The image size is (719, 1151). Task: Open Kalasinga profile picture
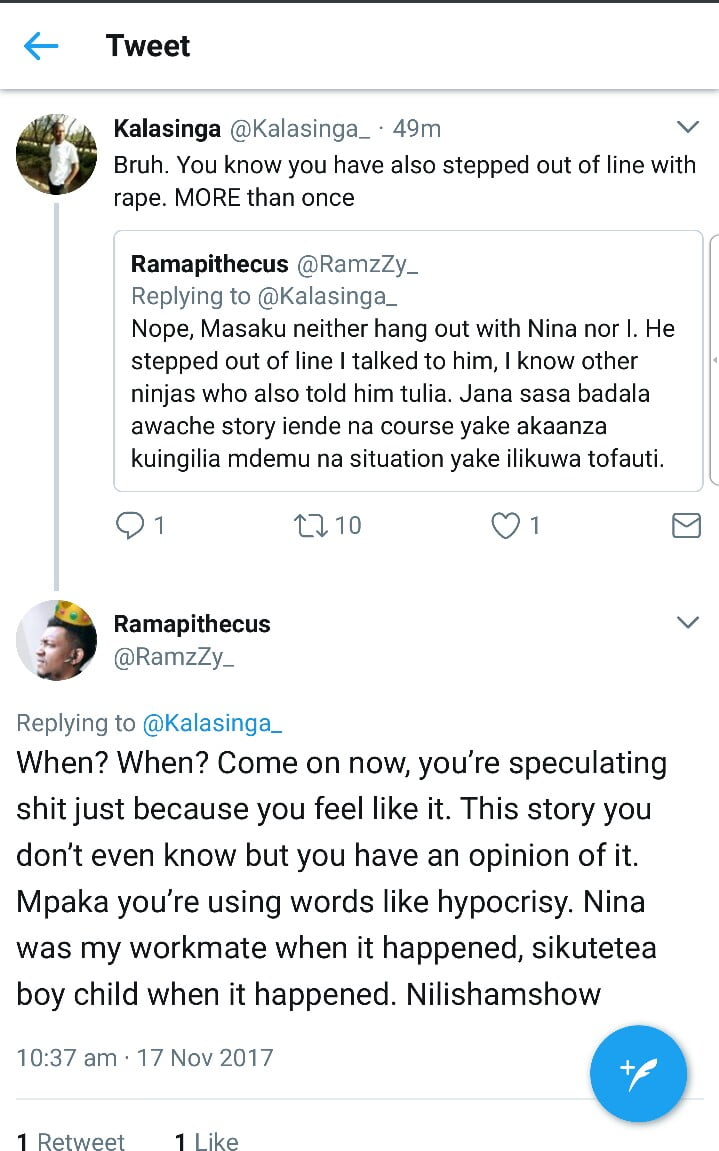(56, 154)
